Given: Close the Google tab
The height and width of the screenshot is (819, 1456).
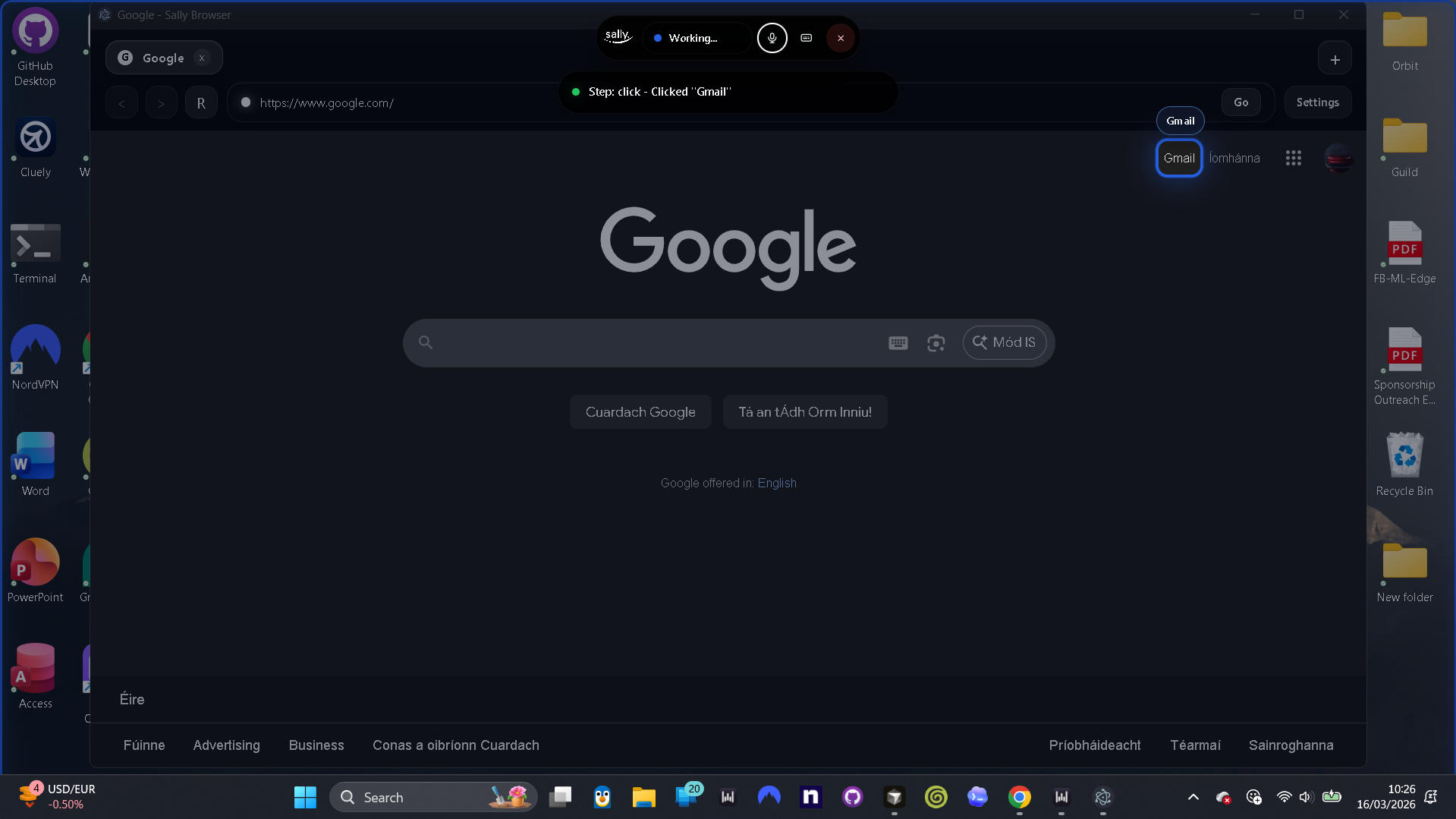Looking at the screenshot, I should click(202, 58).
